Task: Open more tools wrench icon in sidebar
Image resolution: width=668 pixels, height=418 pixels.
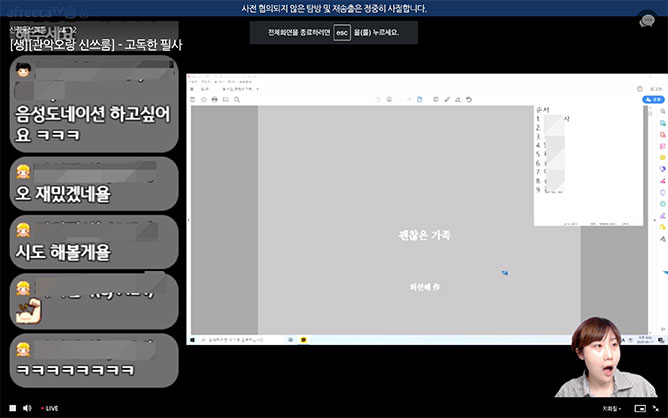Action: tap(662, 239)
